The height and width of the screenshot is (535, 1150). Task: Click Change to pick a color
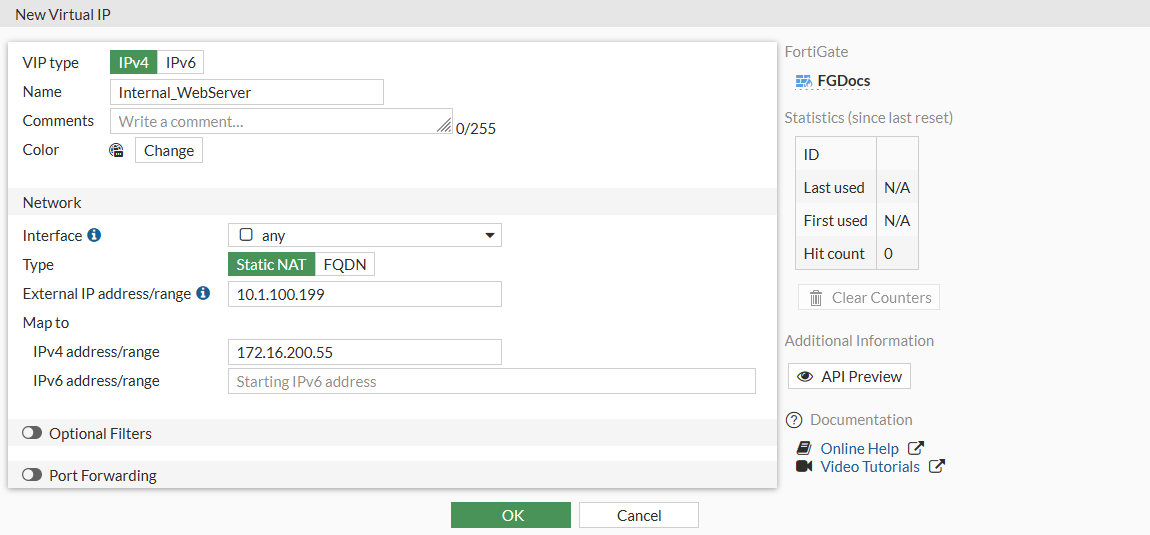169,151
